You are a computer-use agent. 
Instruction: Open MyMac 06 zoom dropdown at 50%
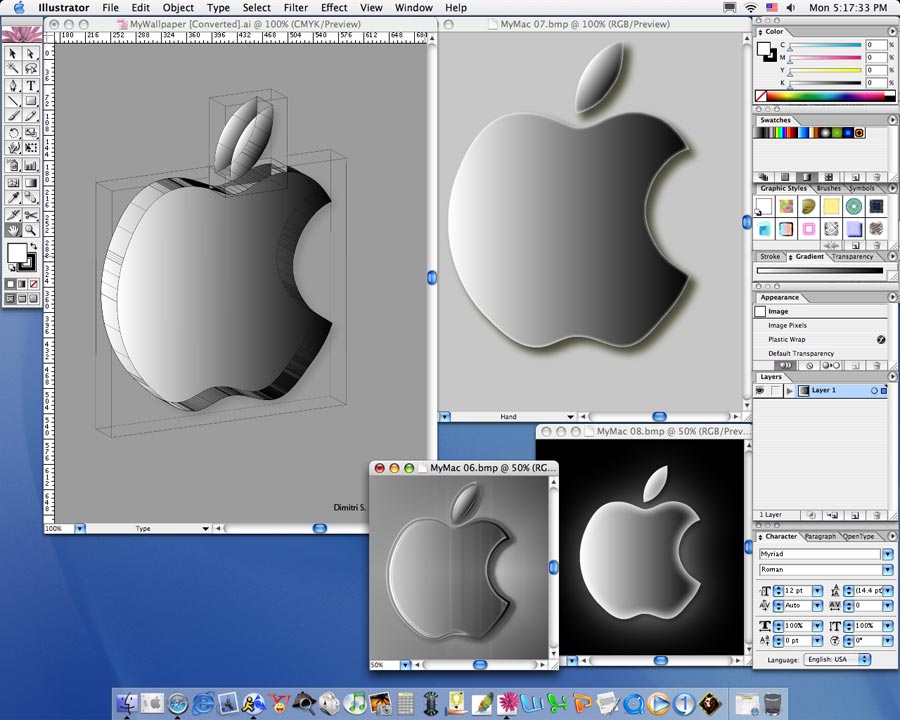coord(405,665)
